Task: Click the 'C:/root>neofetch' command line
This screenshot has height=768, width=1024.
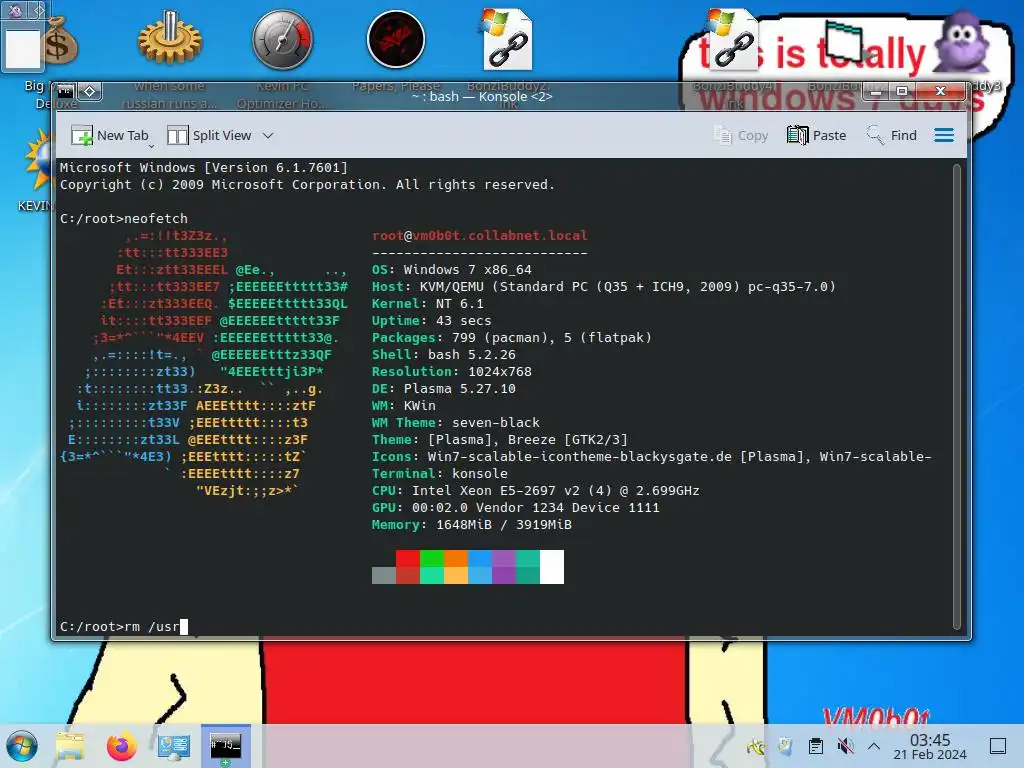Action: click(124, 219)
